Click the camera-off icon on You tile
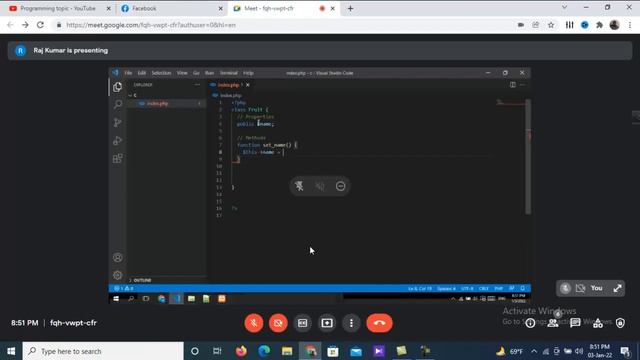 (580, 288)
